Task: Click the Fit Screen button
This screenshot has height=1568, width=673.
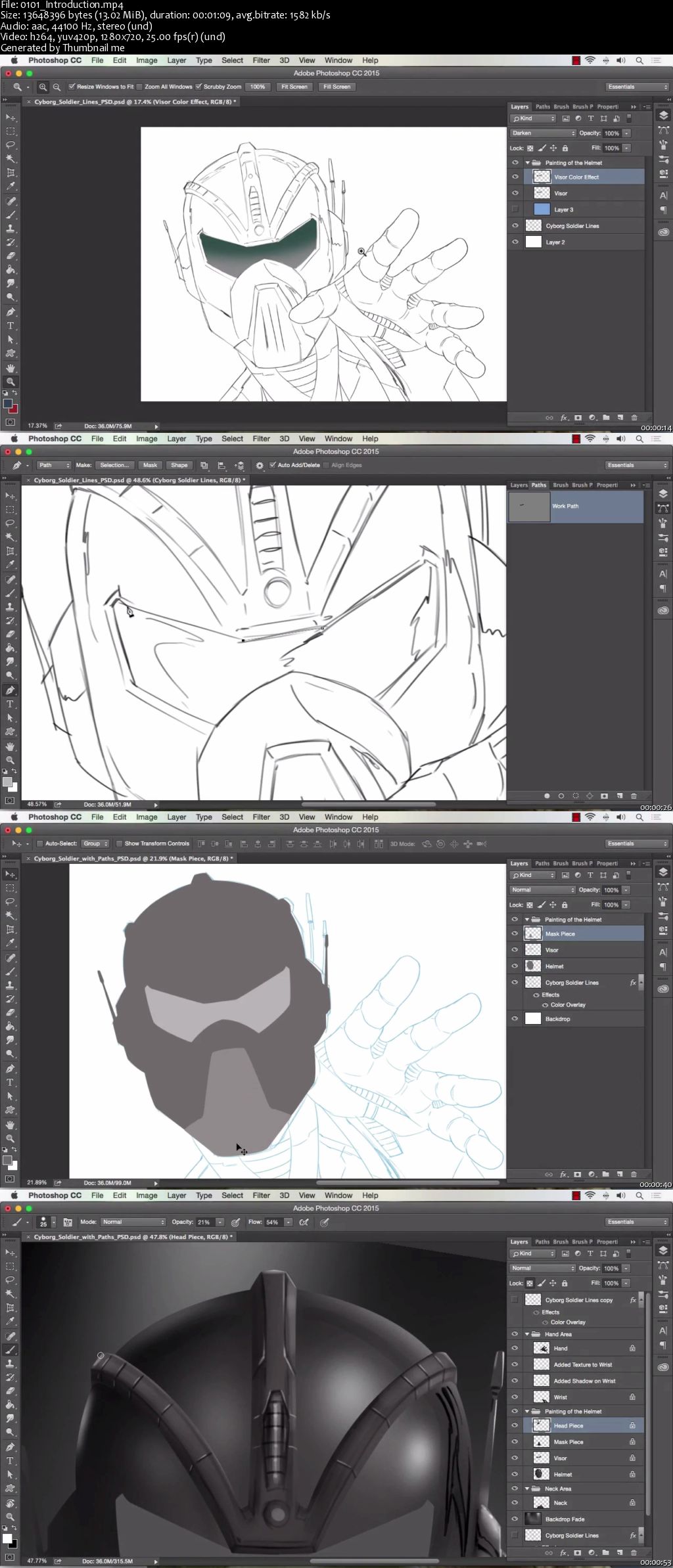Action: pyautogui.click(x=294, y=87)
